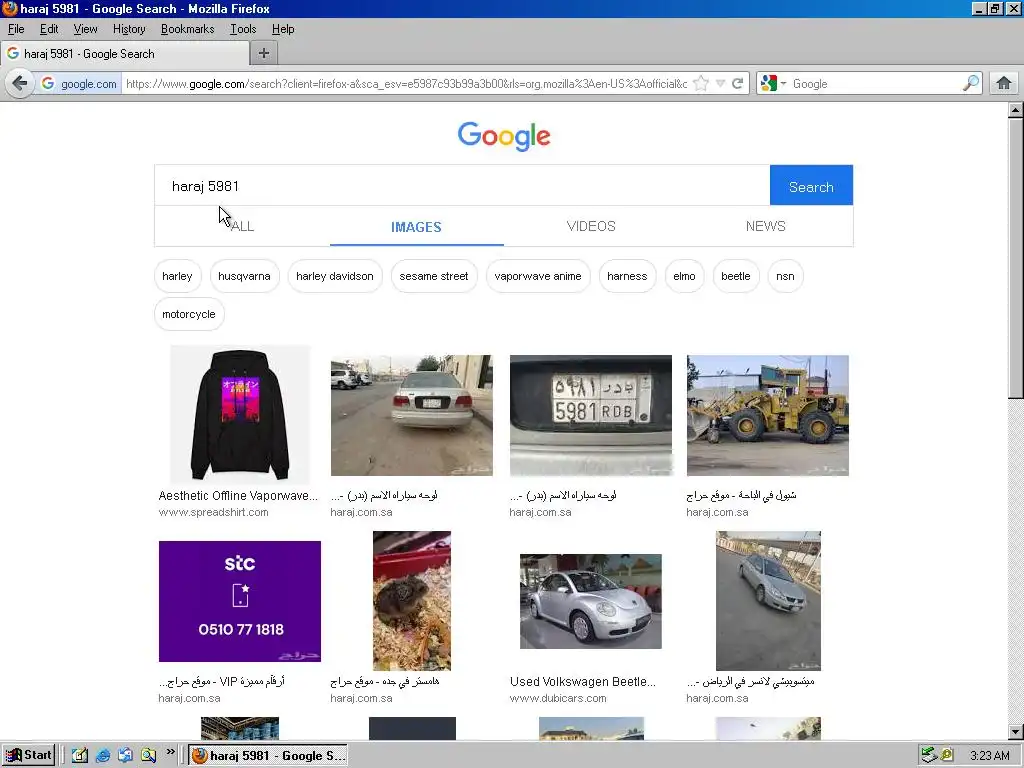Open the Mitsubishi Lancer parked car image

[x=768, y=600]
